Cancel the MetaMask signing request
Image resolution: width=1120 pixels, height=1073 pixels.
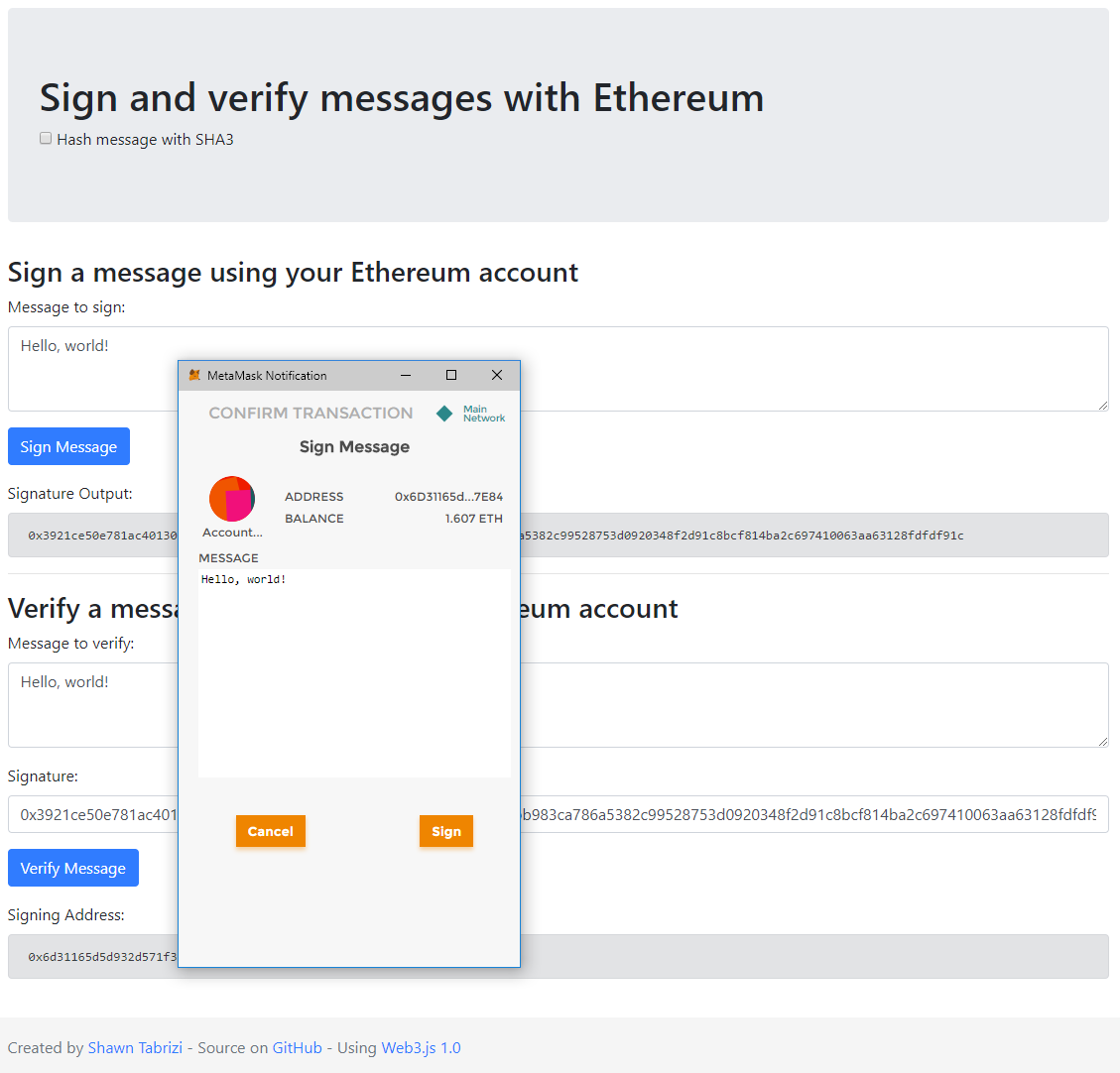click(270, 831)
